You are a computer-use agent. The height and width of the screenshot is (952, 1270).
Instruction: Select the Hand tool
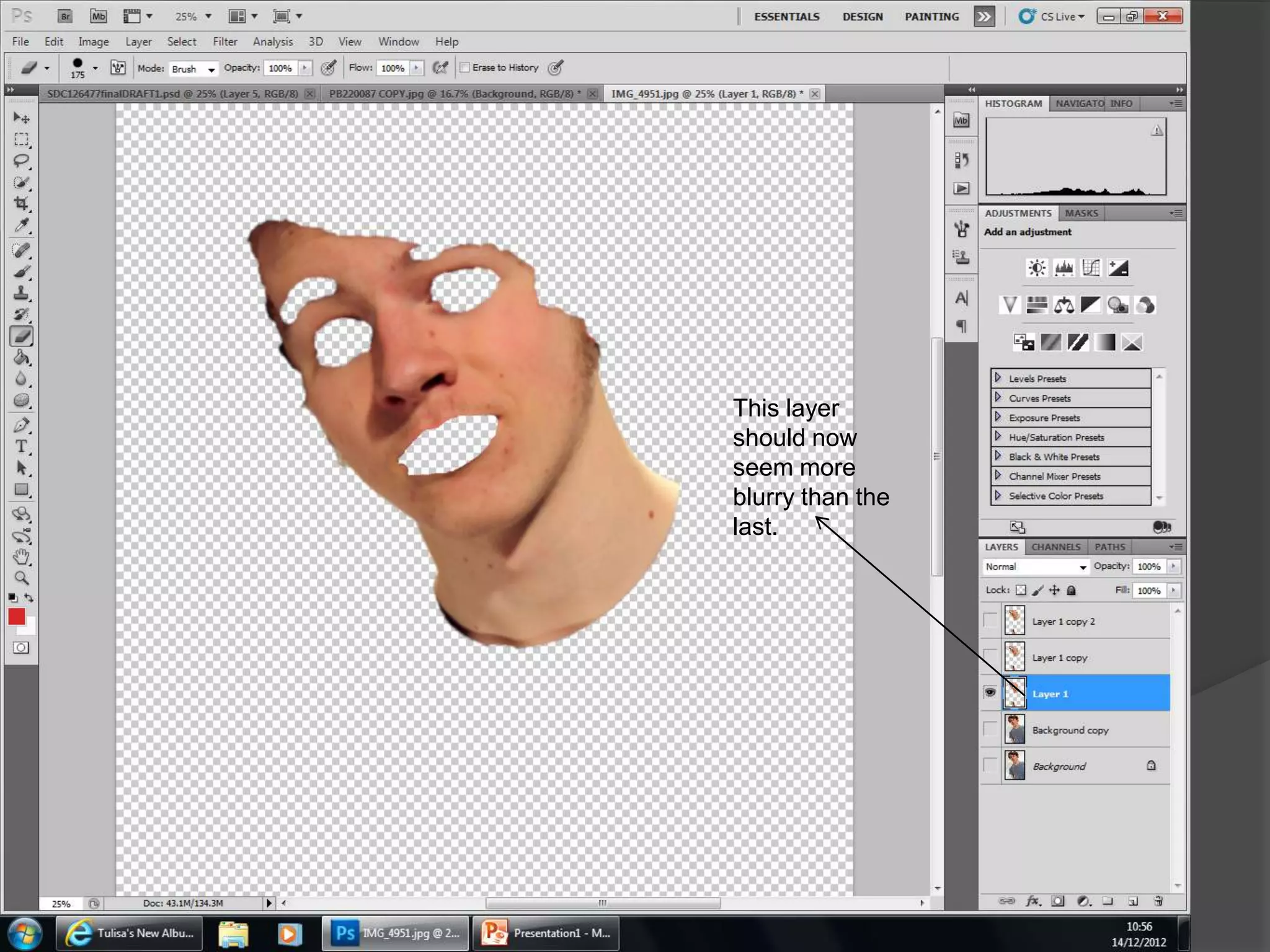pos(21,557)
